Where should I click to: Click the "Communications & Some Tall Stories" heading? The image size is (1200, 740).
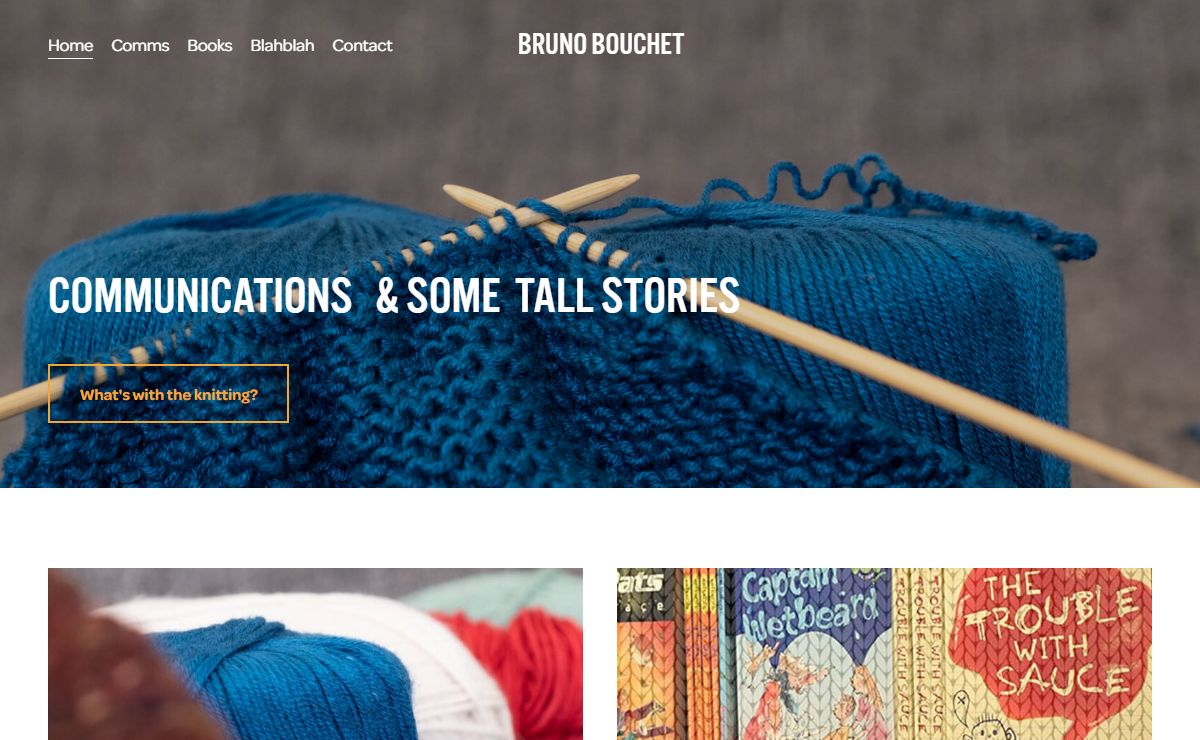coord(394,296)
